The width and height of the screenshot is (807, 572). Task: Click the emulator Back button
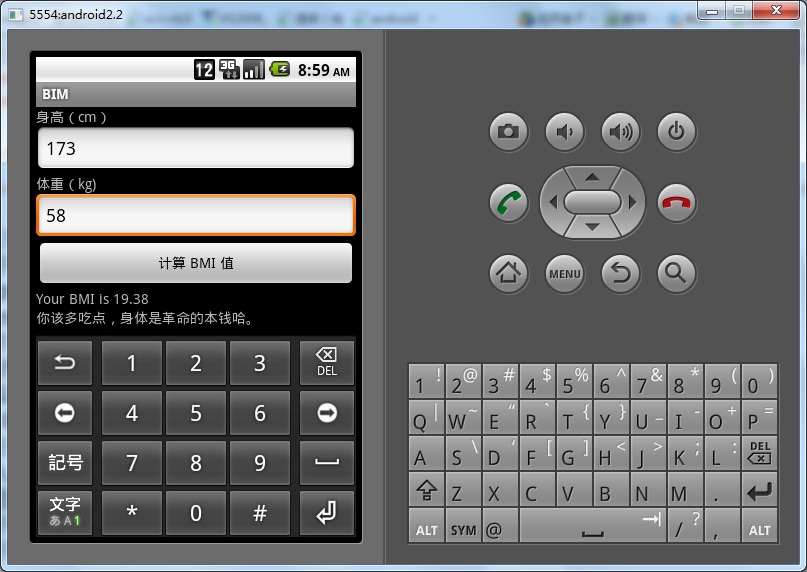pyautogui.click(x=621, y=273)
